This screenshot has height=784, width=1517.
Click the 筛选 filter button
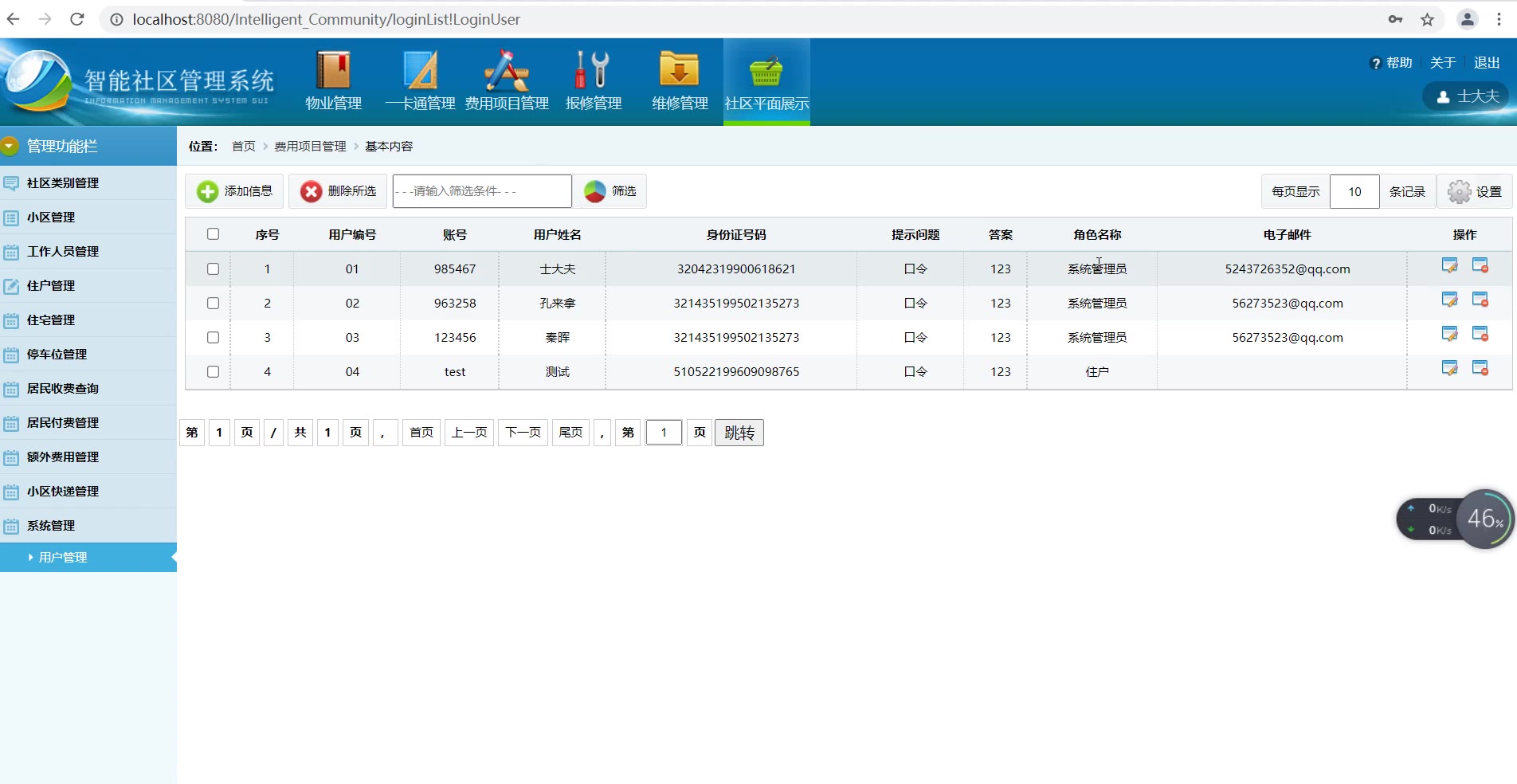pos(610,191)
